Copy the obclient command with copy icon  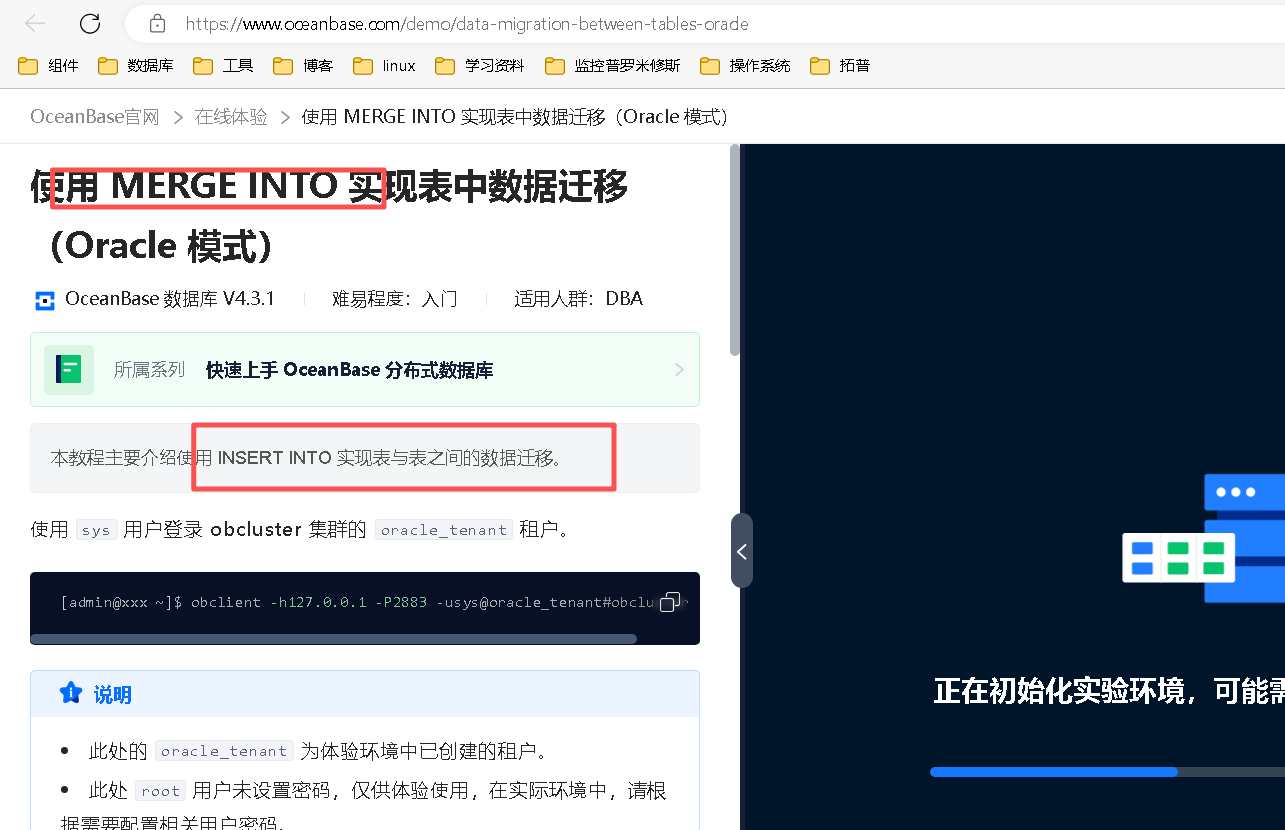(670, 602)
